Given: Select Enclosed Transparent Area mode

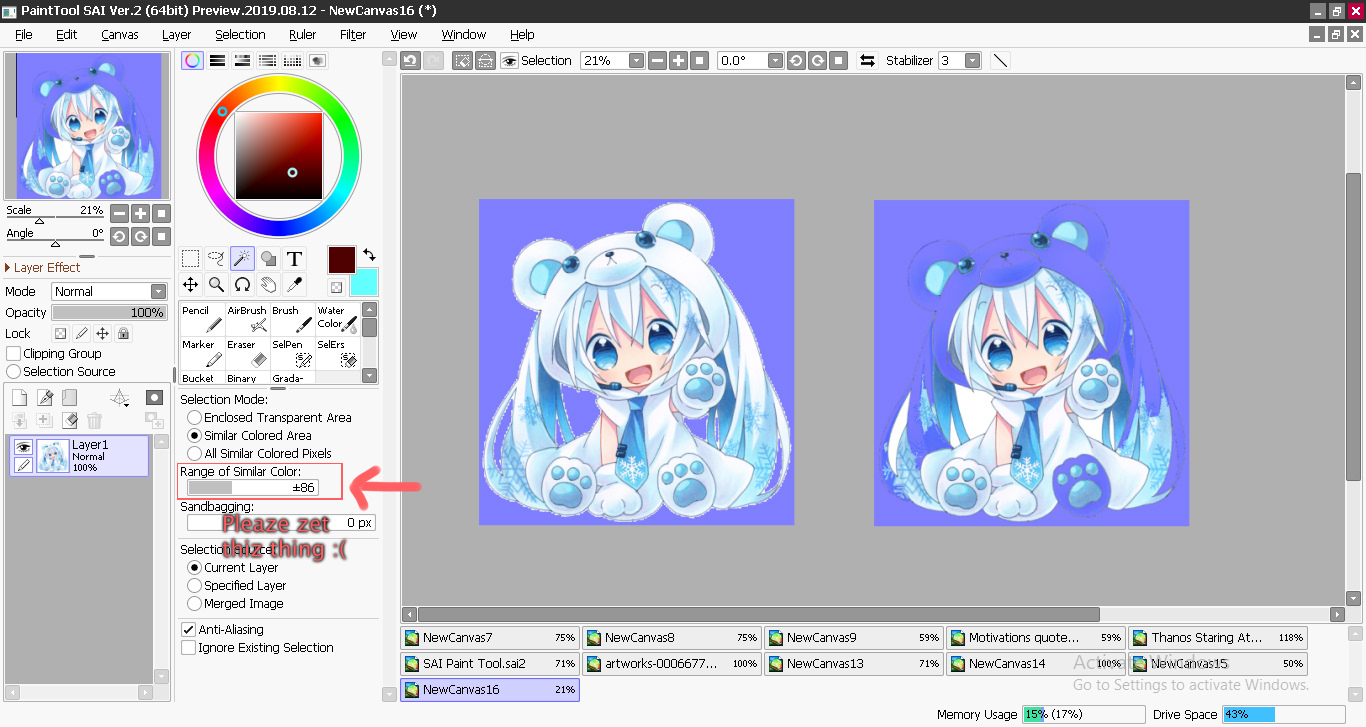Looking at the screenshot, I should coord(194,417).
